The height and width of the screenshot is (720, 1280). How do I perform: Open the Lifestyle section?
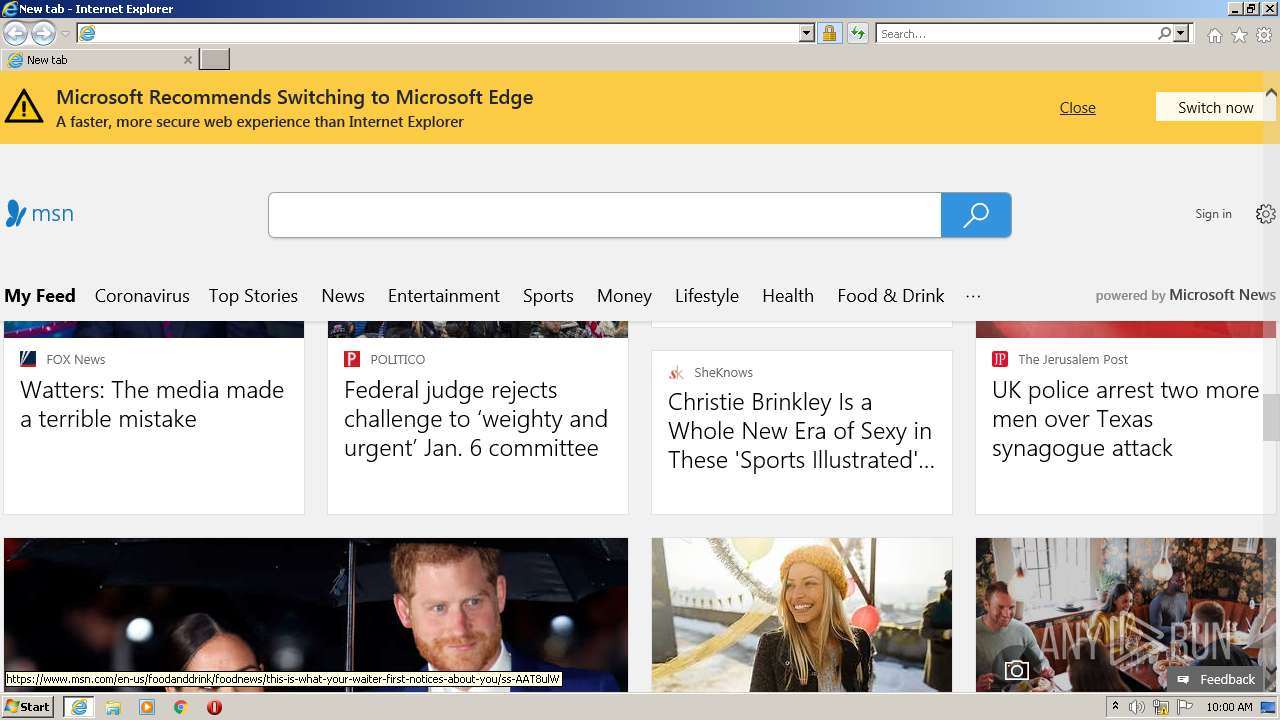tap(707, 296)
